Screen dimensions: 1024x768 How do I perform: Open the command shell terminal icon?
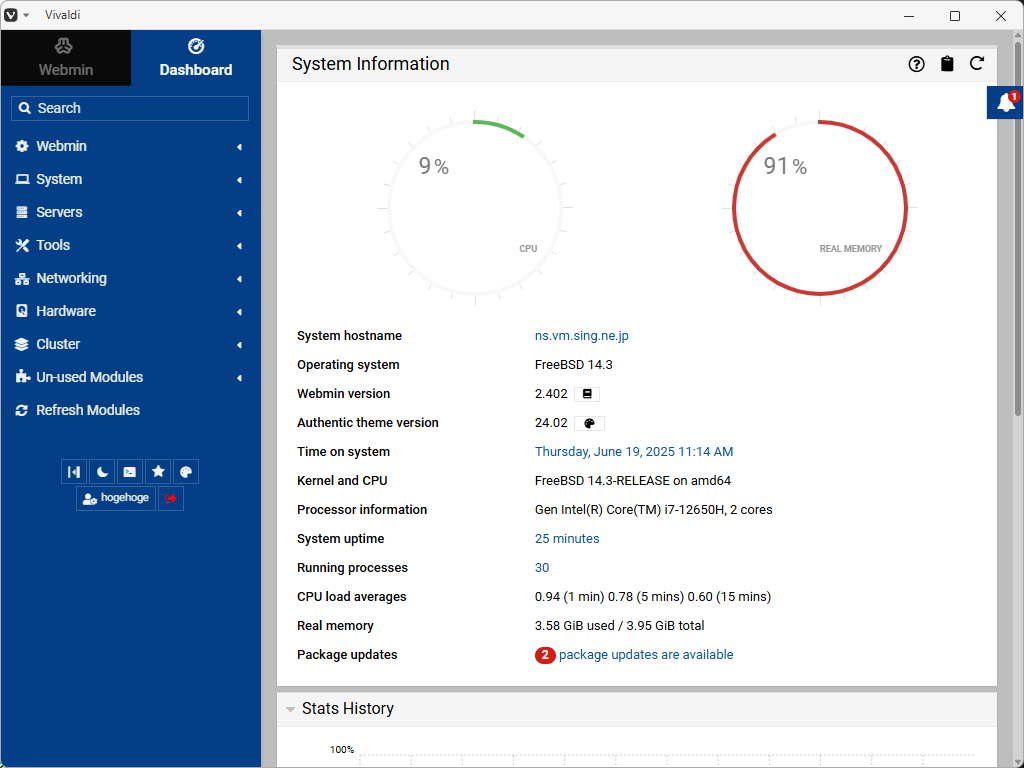tap(129, 472)
